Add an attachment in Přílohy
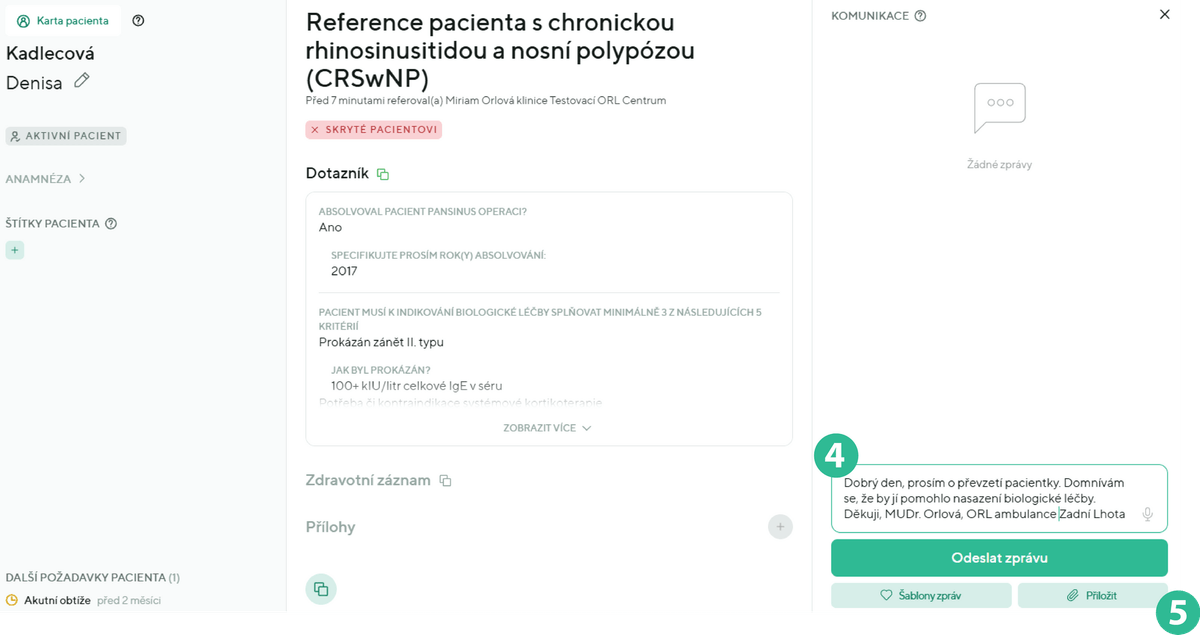This screenshot has width=1200, height=635. click(780, 527)
